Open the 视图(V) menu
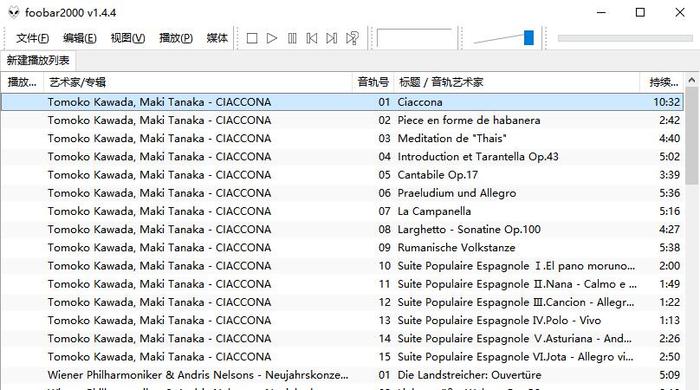Viewport: 700px width, 390px height. tap(128, 38)
